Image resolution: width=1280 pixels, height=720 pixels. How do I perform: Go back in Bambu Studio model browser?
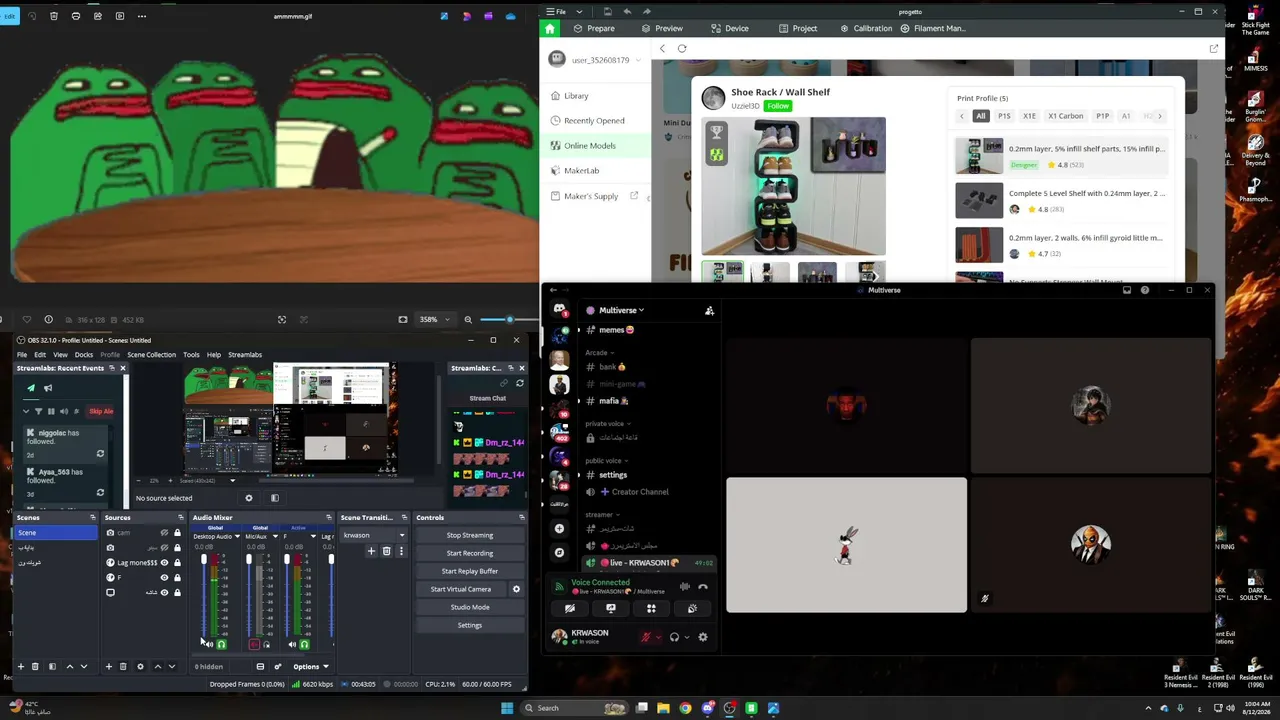click(662, 48)
